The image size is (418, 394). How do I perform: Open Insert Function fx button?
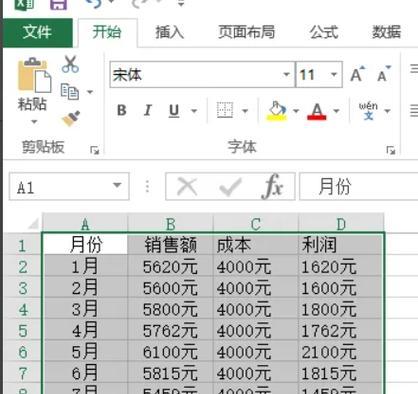point(272,186)
